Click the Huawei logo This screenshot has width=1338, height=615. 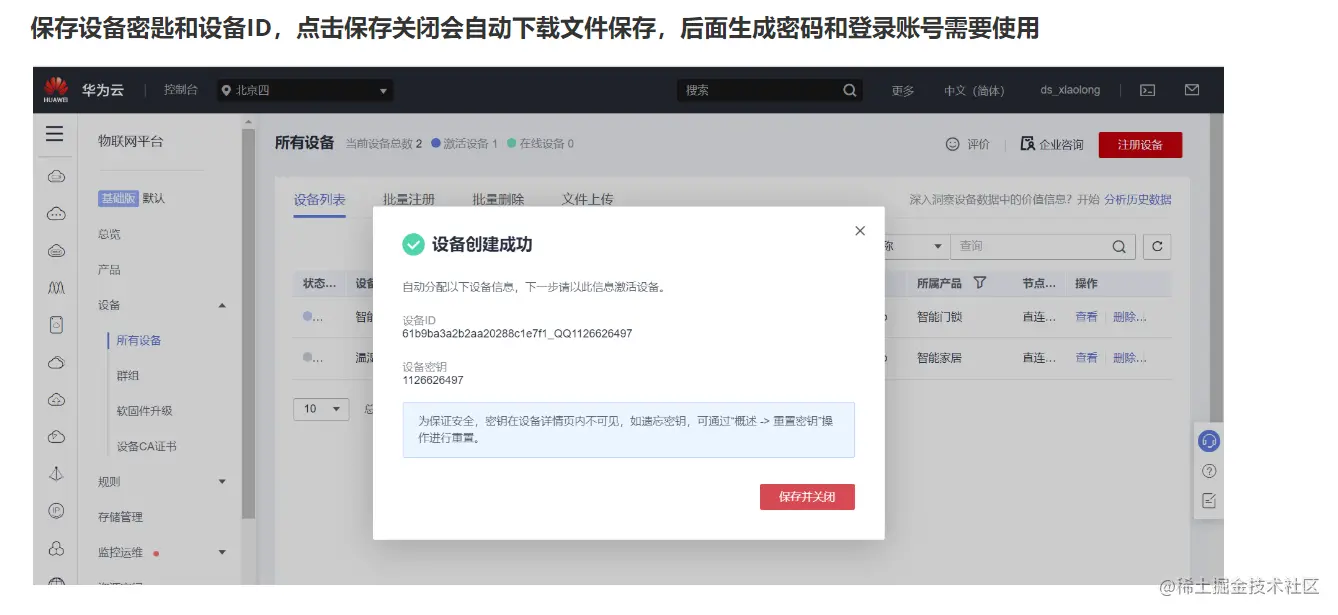pos(56,90)
